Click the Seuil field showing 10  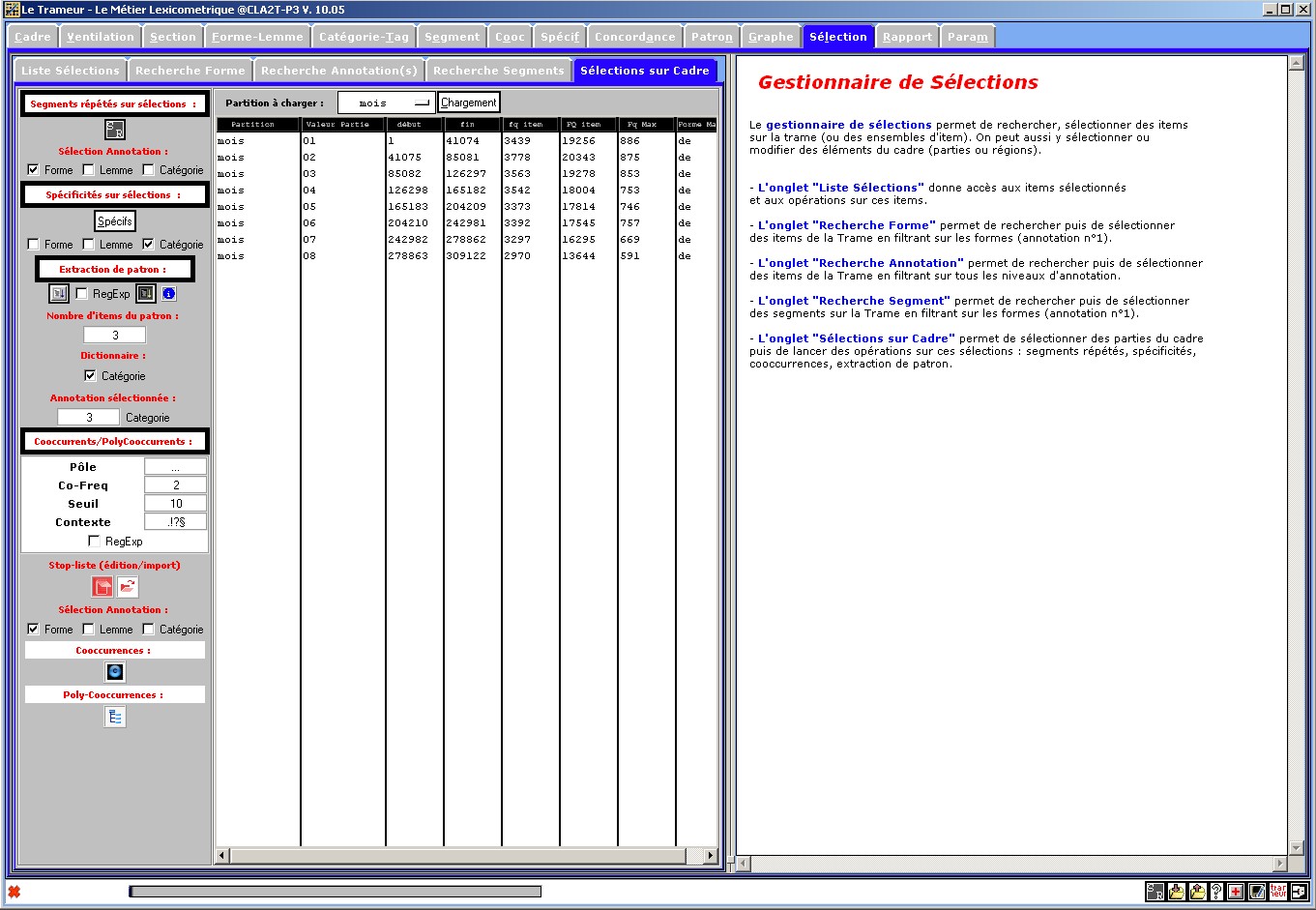[175, 503]
